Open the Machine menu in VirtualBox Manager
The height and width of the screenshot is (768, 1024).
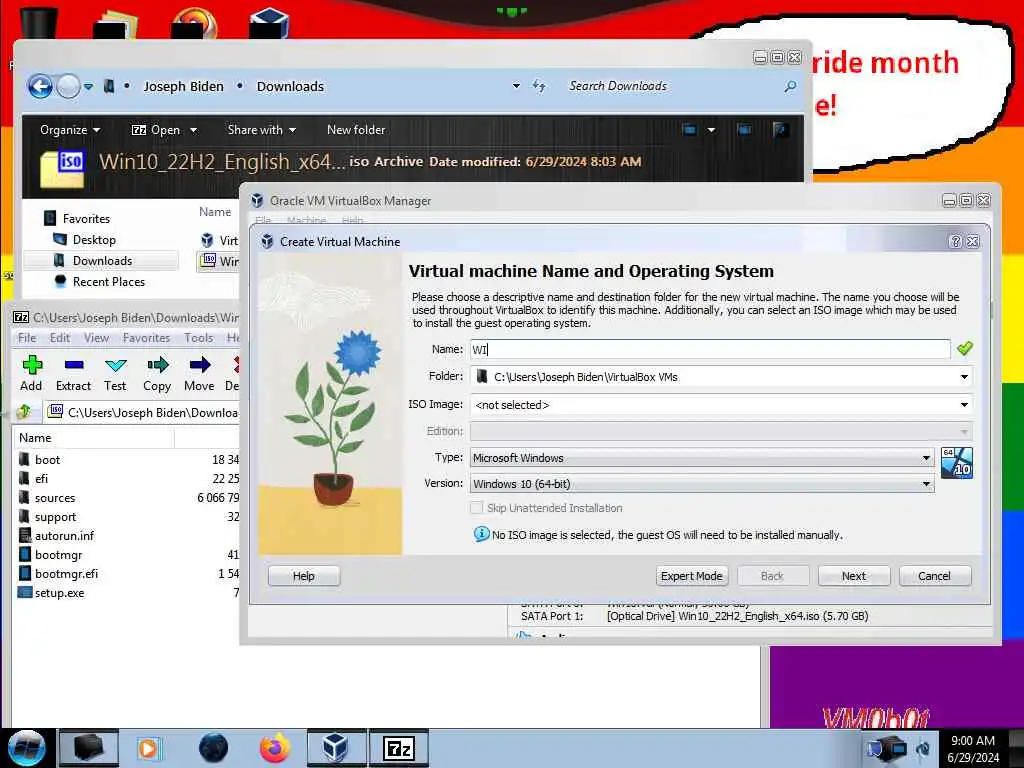tap(306, 220)
